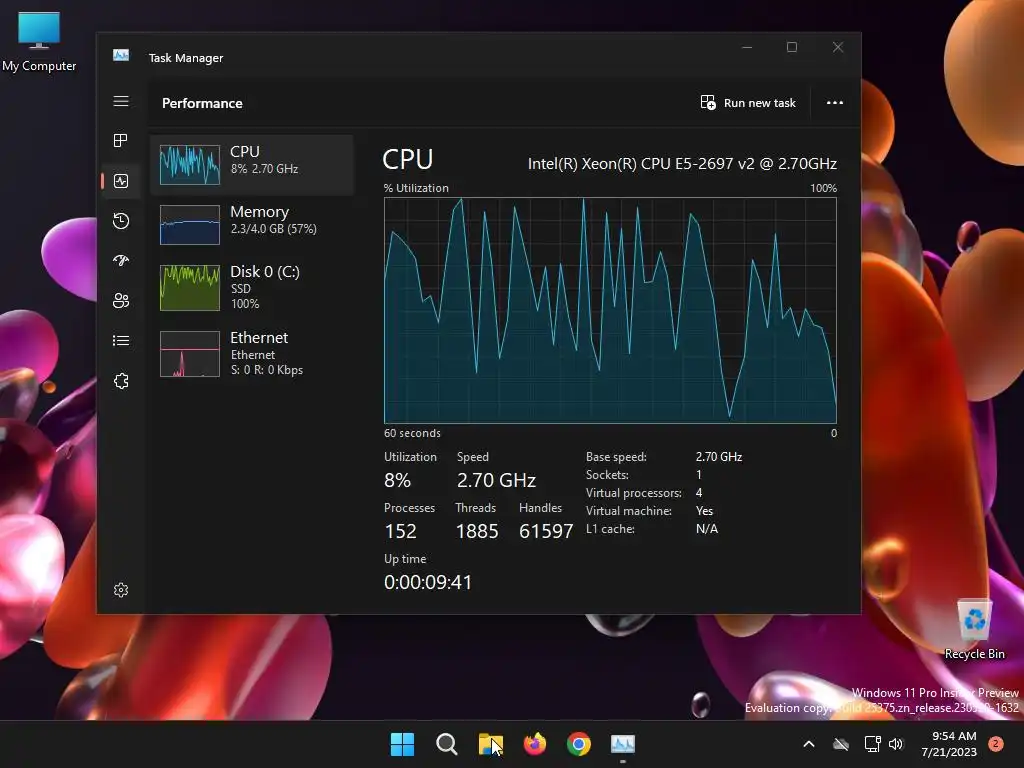Go to the Processes page icon
1024x768 pixels.
(x=121, y=140)
